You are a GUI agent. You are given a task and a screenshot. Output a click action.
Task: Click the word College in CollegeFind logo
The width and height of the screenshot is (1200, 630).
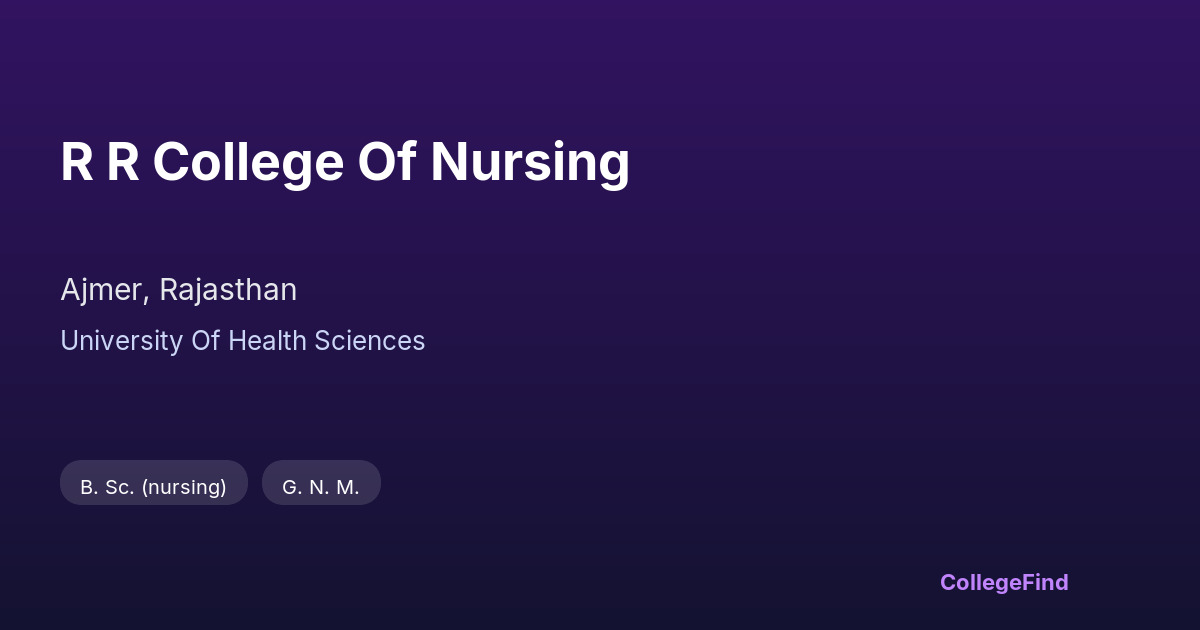coord(981,582)
